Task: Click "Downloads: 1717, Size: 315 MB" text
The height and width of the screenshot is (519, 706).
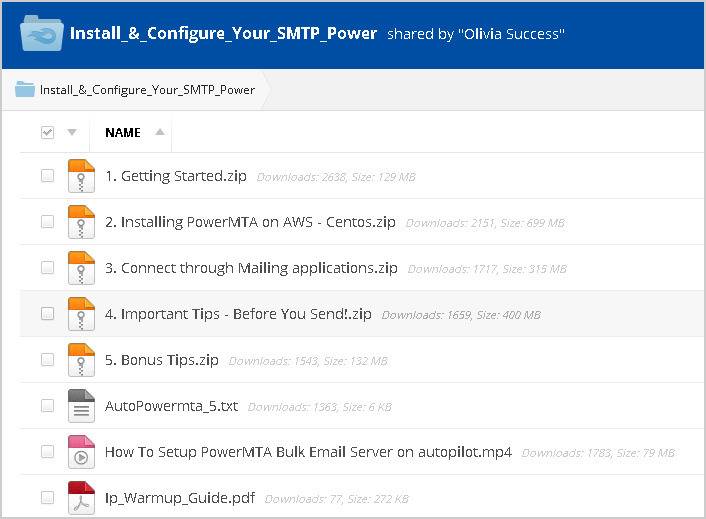Action: (487, 269)
